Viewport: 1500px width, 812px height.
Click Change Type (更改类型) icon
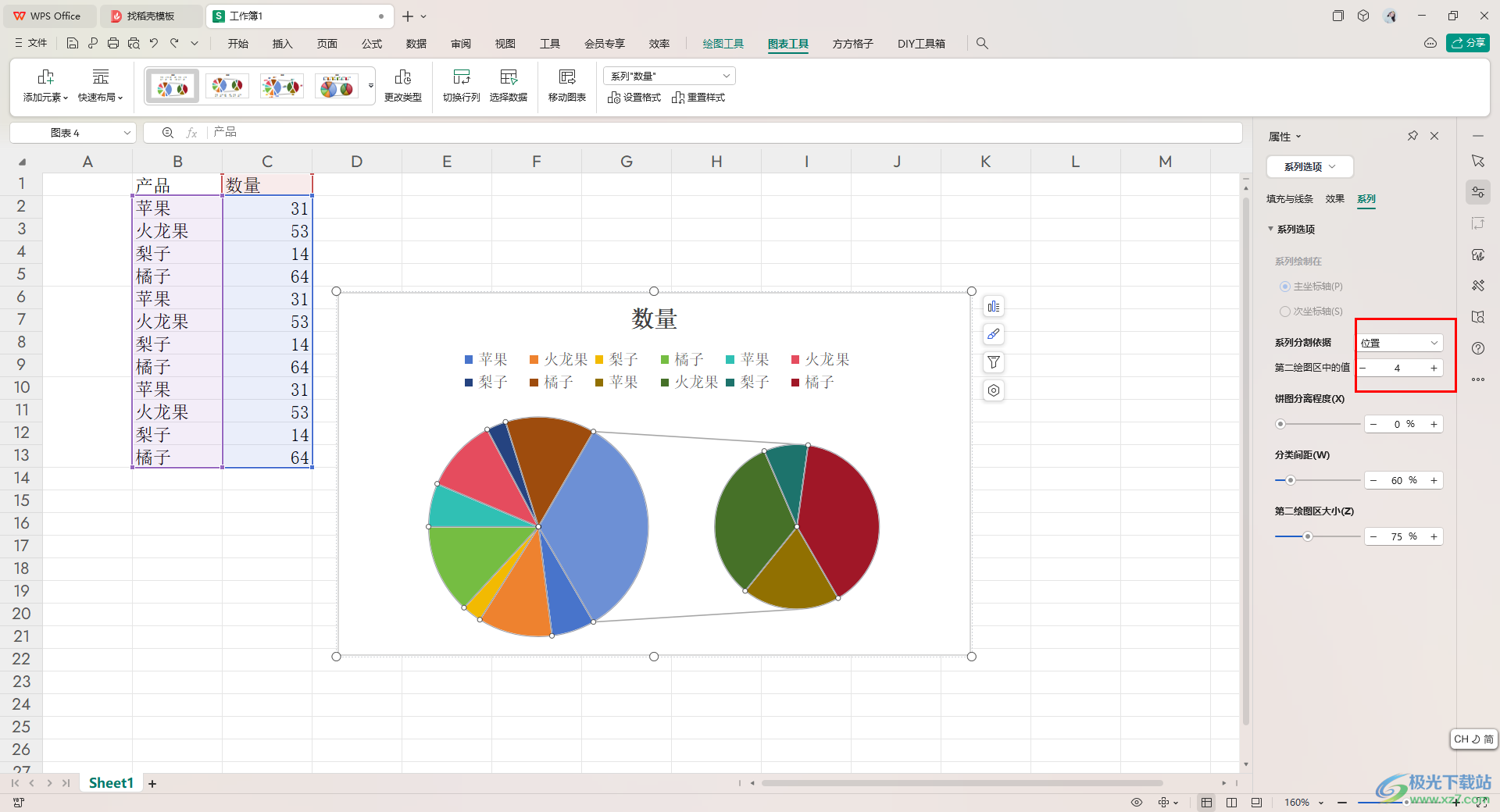click(x=402, y=85)
